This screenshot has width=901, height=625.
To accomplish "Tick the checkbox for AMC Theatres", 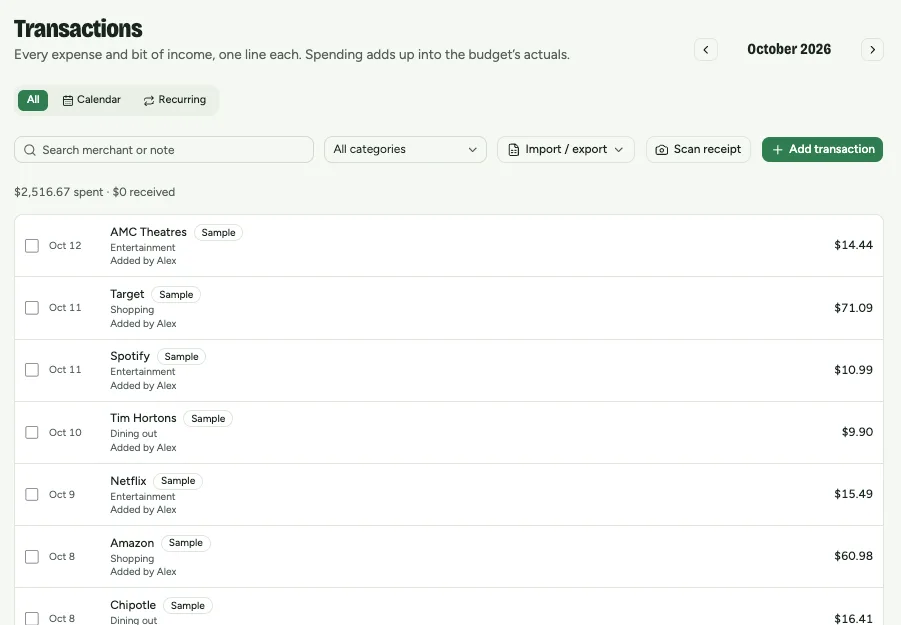I will (32, 246).
